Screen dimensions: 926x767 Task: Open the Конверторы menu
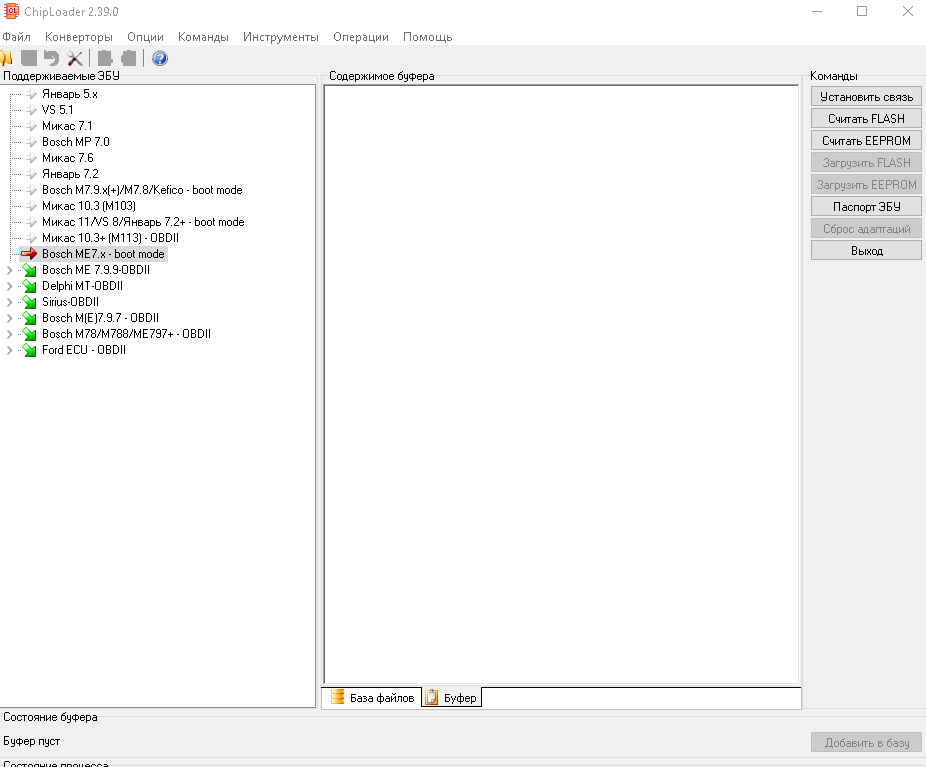(x=79, y=37)
